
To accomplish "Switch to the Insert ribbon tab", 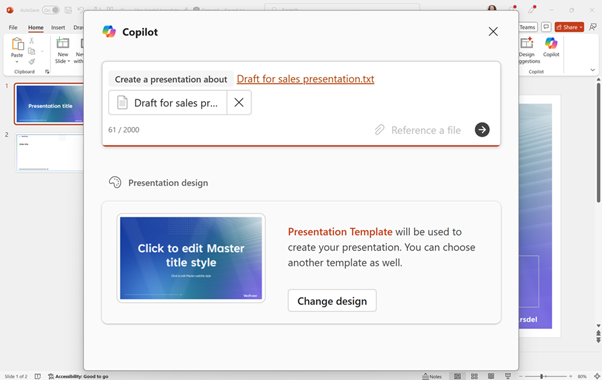I will (x=58, y=27).
